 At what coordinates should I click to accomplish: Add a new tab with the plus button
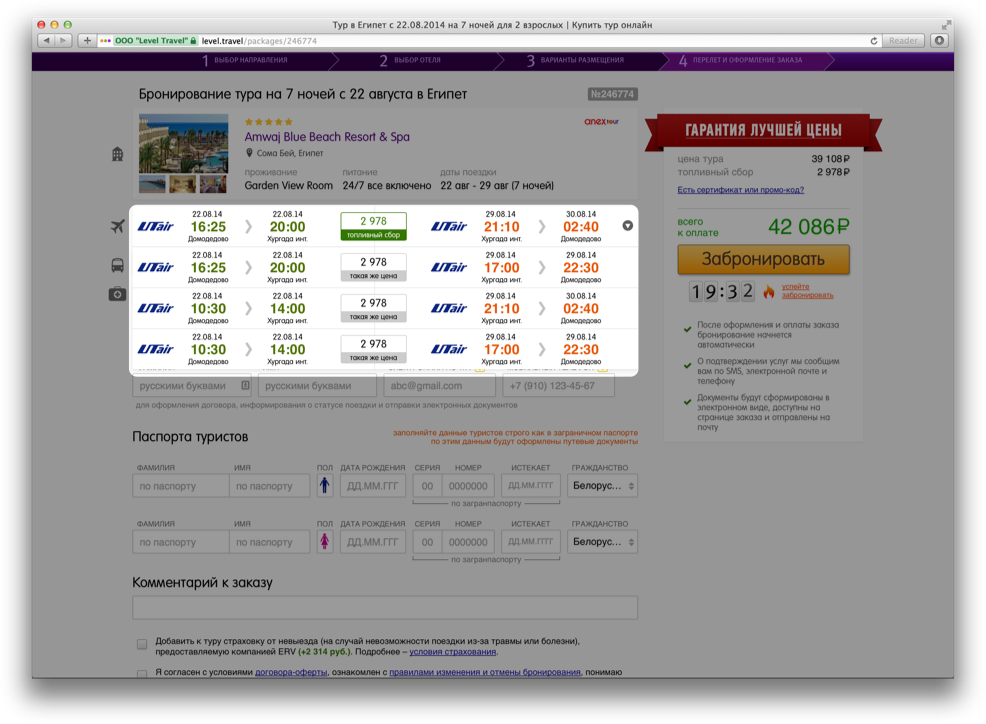87,41
